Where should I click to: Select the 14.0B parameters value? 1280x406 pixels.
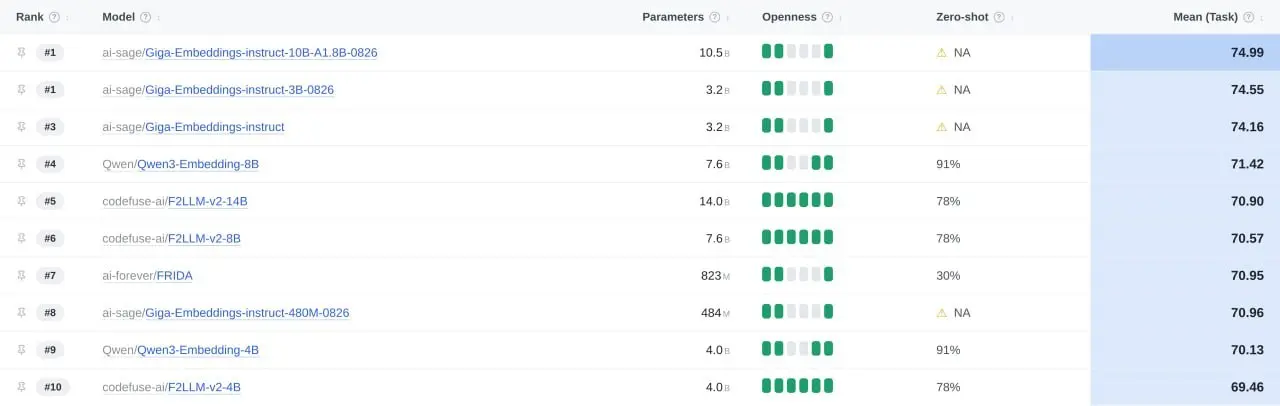[714, 201]
